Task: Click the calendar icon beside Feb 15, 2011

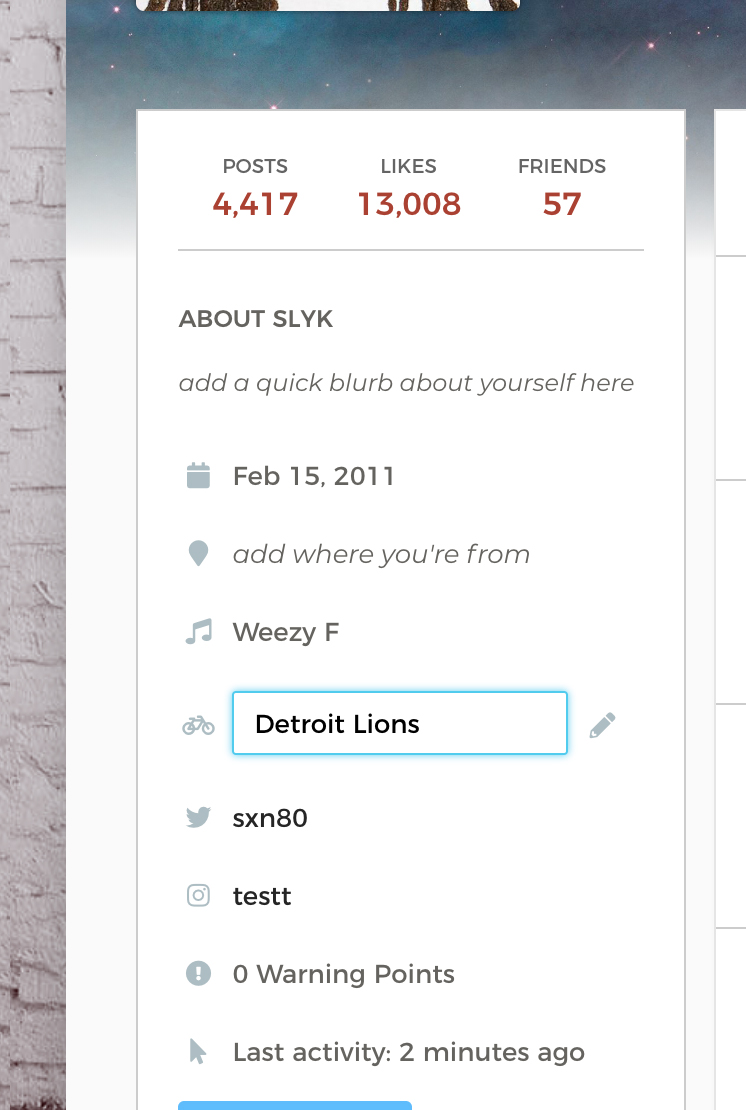Action: click(198, 476)
